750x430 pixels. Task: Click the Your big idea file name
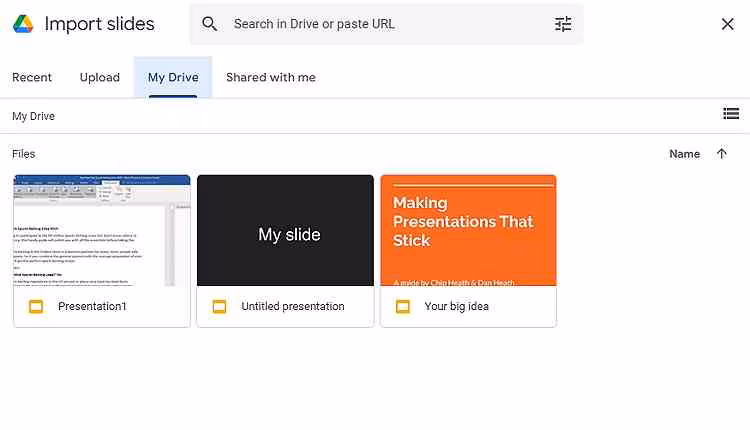pos(457,306)
